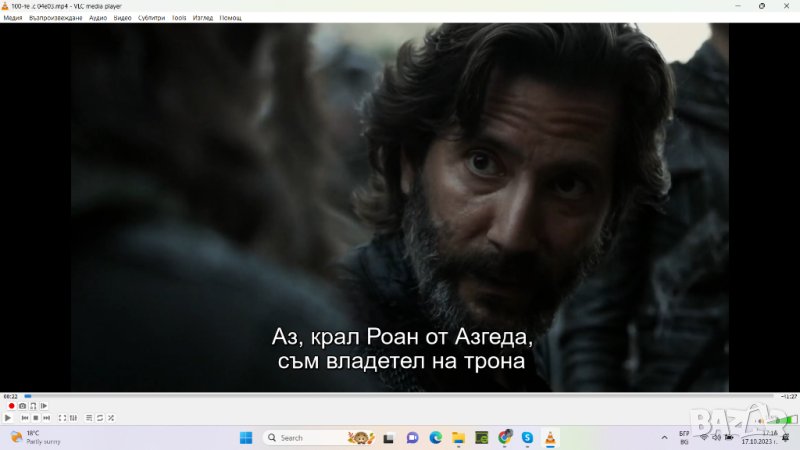Image resolution: width=800 pixels, height=450 pixels.
Task: Toggle loop repeat mode
Action: (99, 418)
